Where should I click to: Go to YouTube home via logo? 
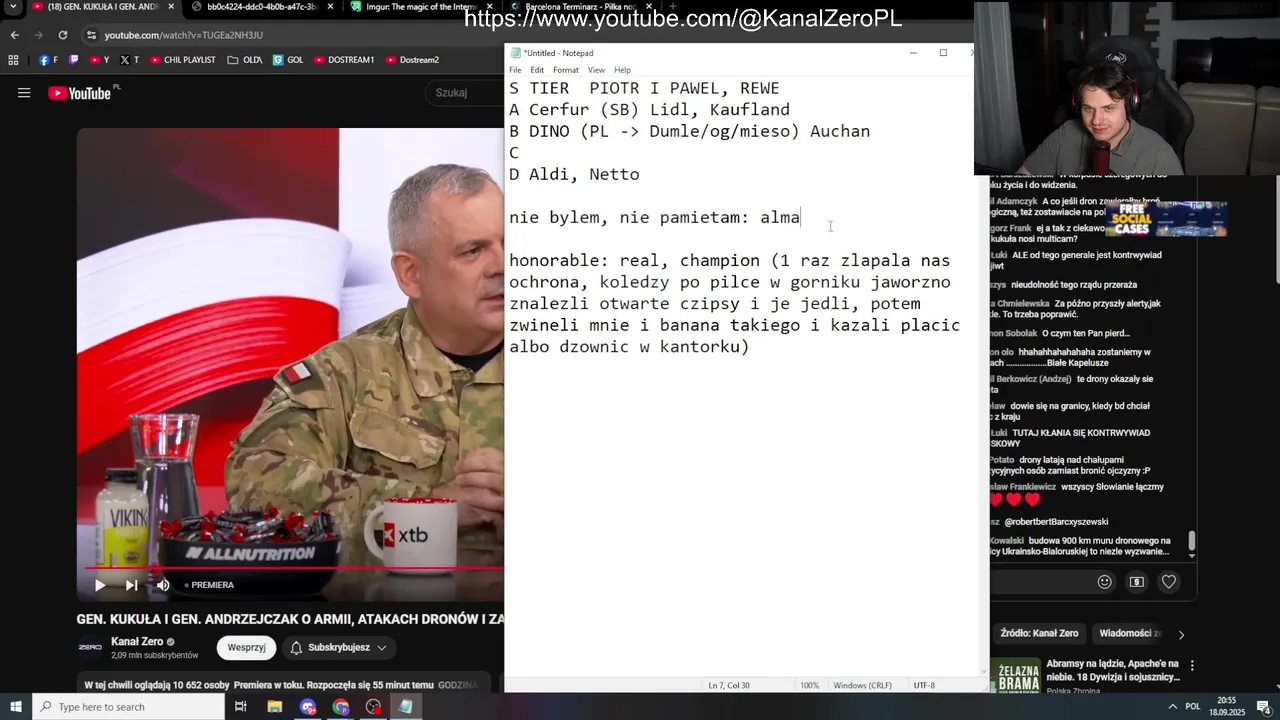point(79,93)
